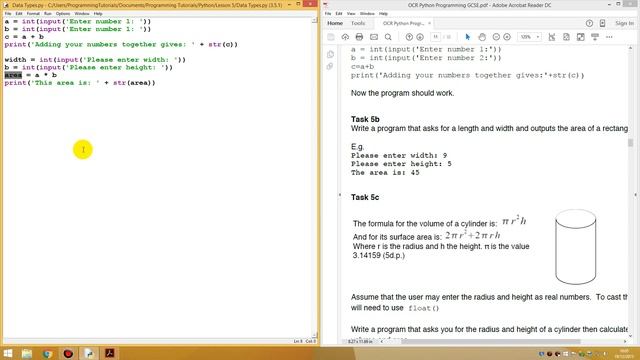
Task: Click the Sign In link in Acrobat
Action: click(x=624, y=24)
